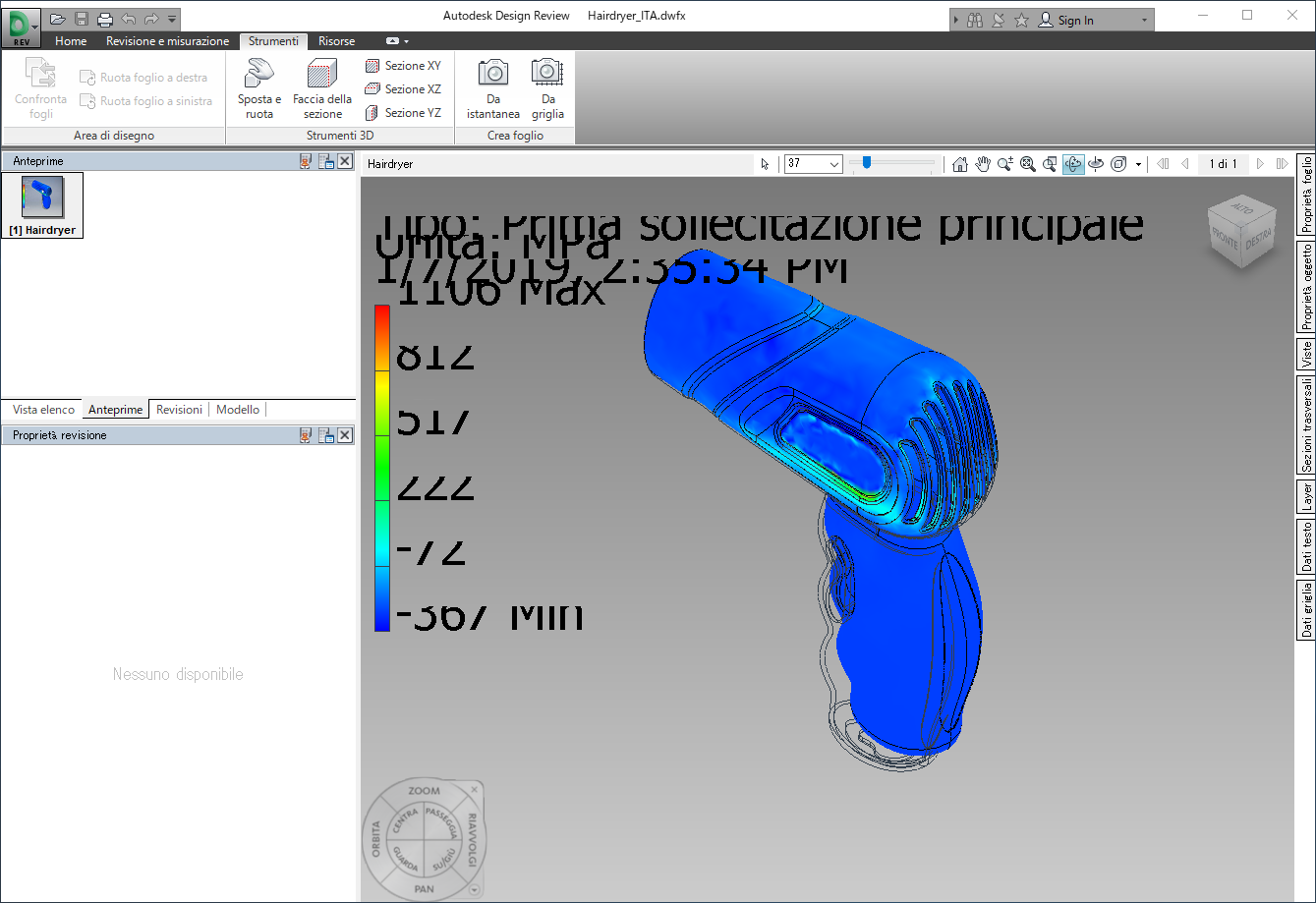Apply the Sezione XY cut
1316x903 pixels.
coord(403,66)
